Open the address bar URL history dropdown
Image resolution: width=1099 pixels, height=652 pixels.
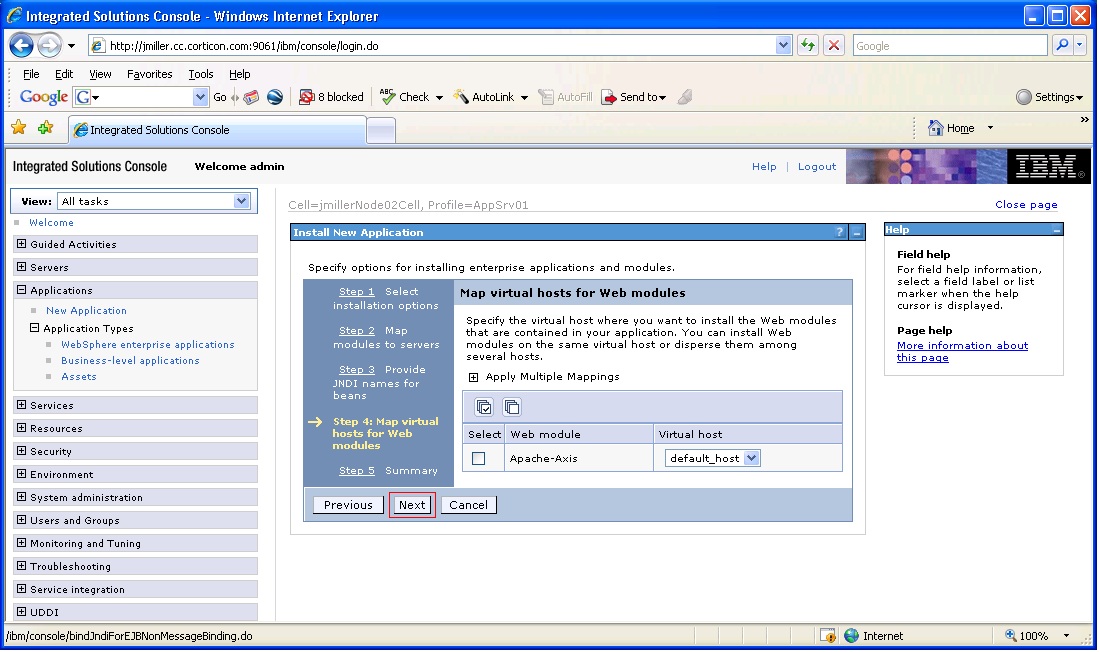point(783,46)
